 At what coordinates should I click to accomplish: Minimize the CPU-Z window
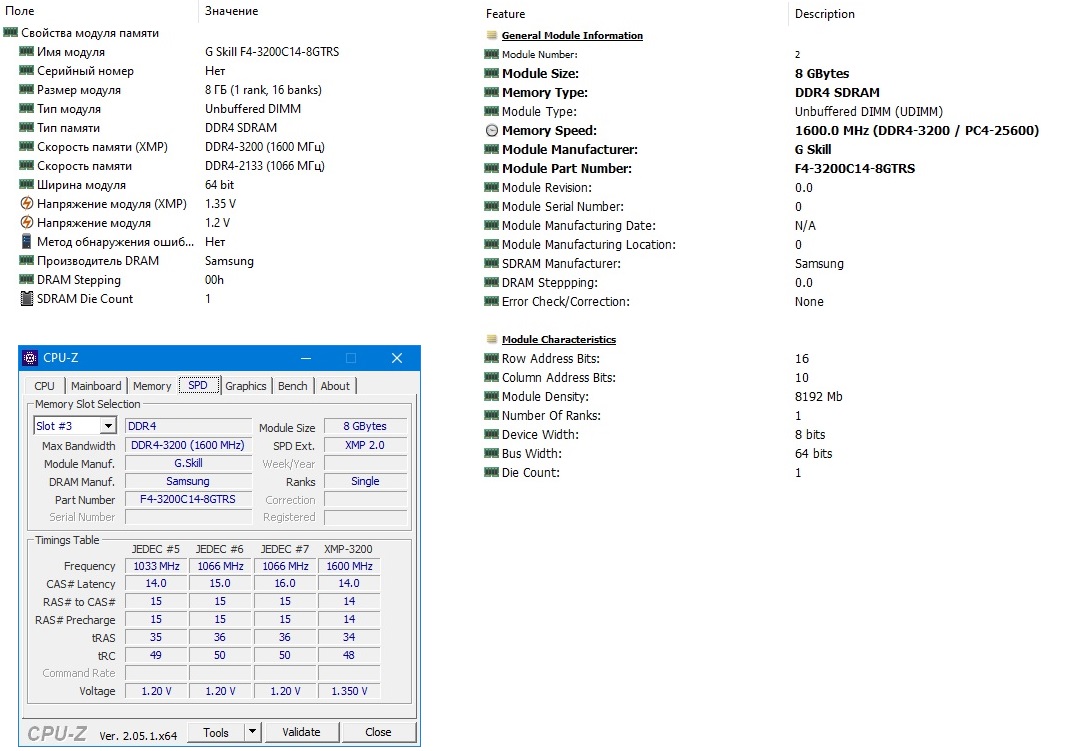pyautogui.click(x=306, y=358)
